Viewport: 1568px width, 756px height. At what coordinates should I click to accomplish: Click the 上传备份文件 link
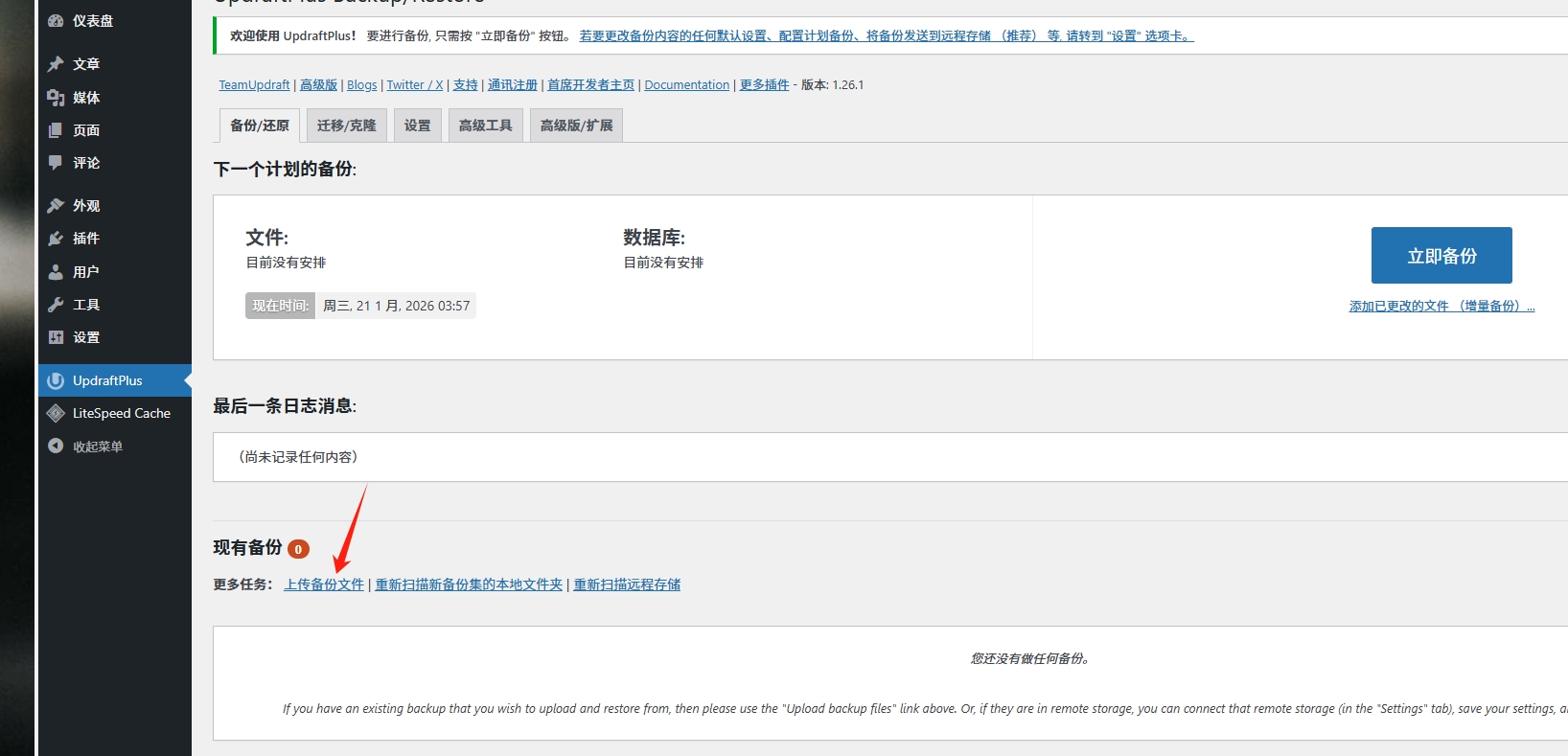324,584
